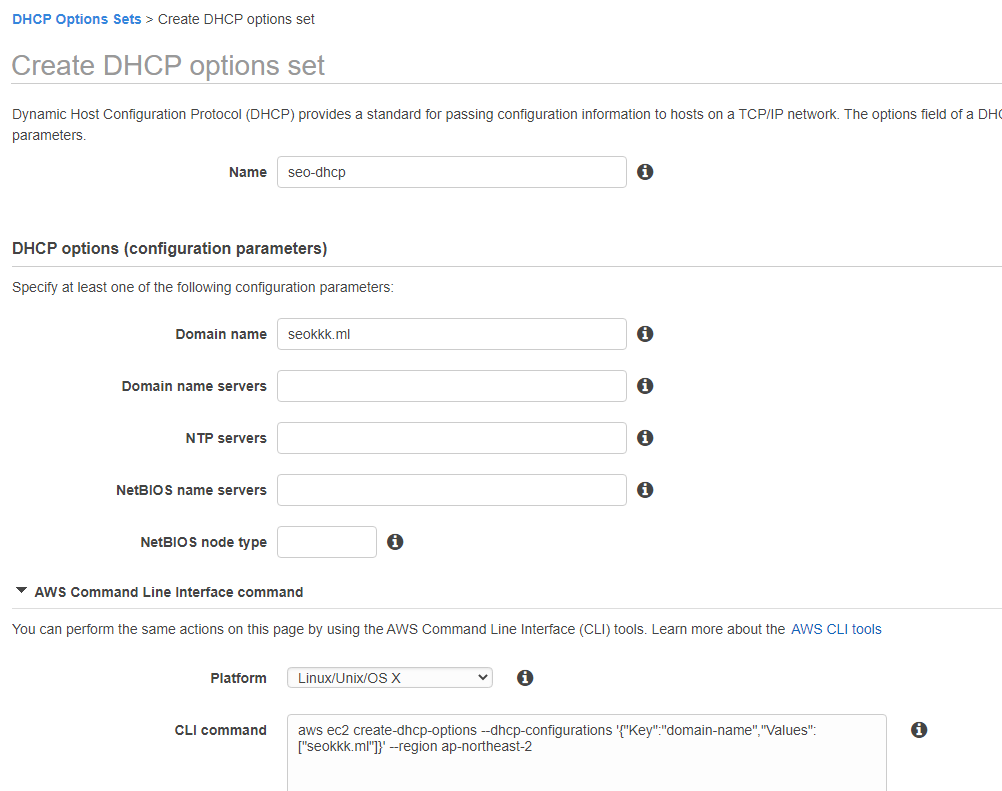Click the info icon beside the Name field
The image size is (1002, 791).
(645, 171)
